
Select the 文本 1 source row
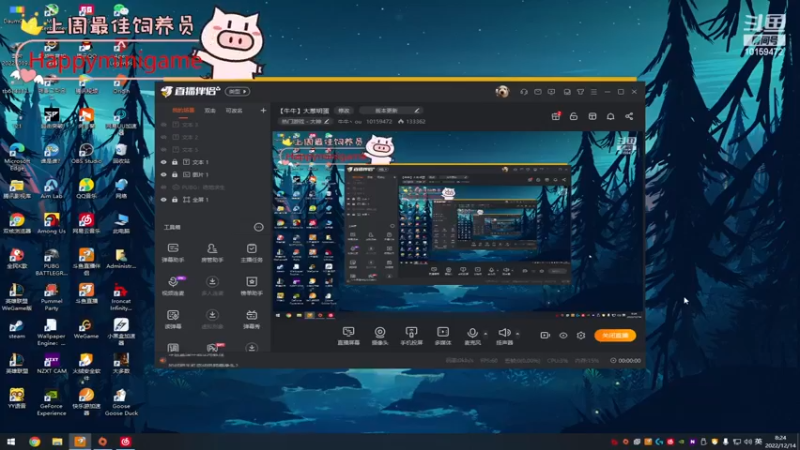213,162
